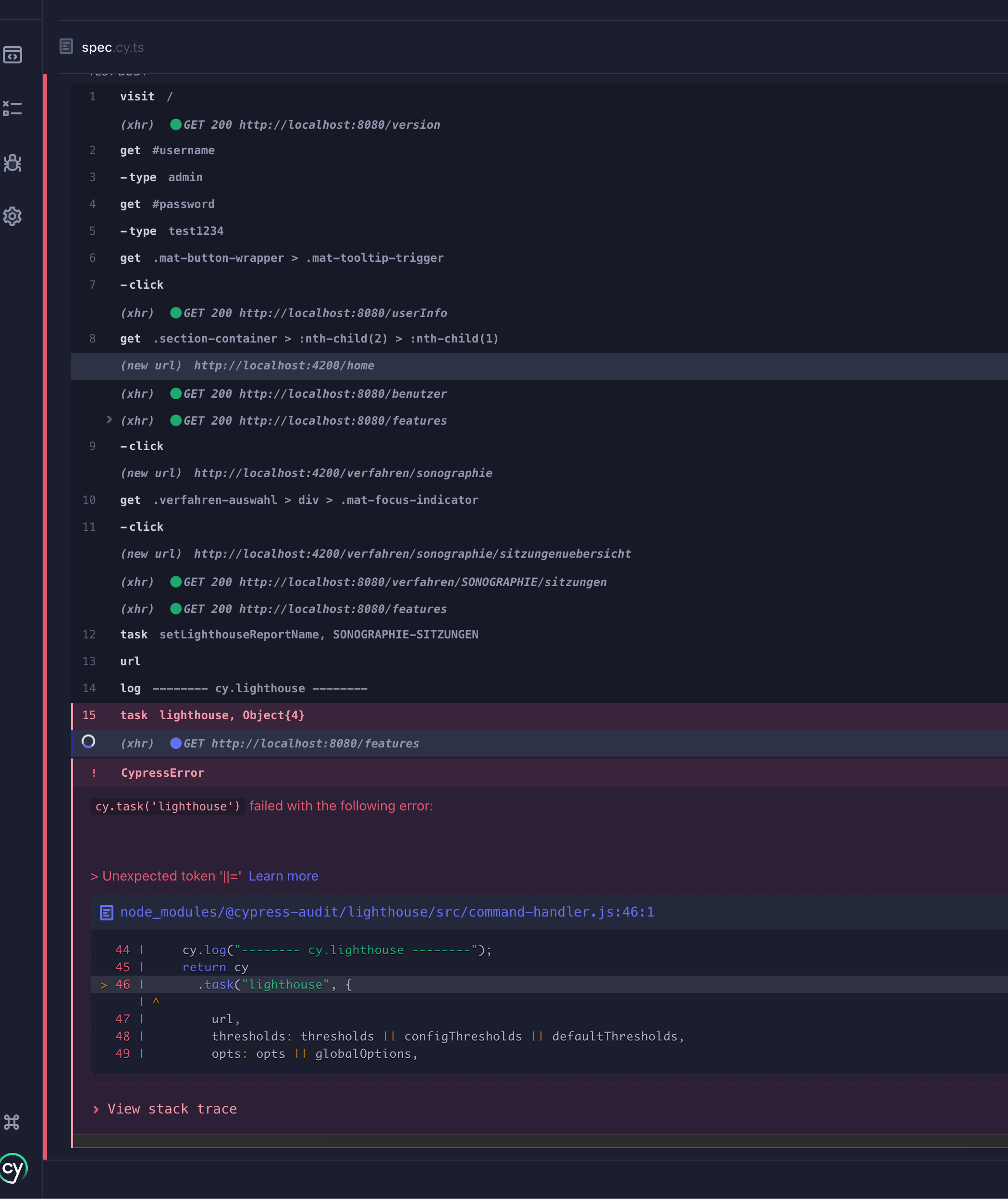Image resolution: width=1008 pixels, height=1199 pixels.
Task: Click the spec file document icon
Action: (66, 46)
